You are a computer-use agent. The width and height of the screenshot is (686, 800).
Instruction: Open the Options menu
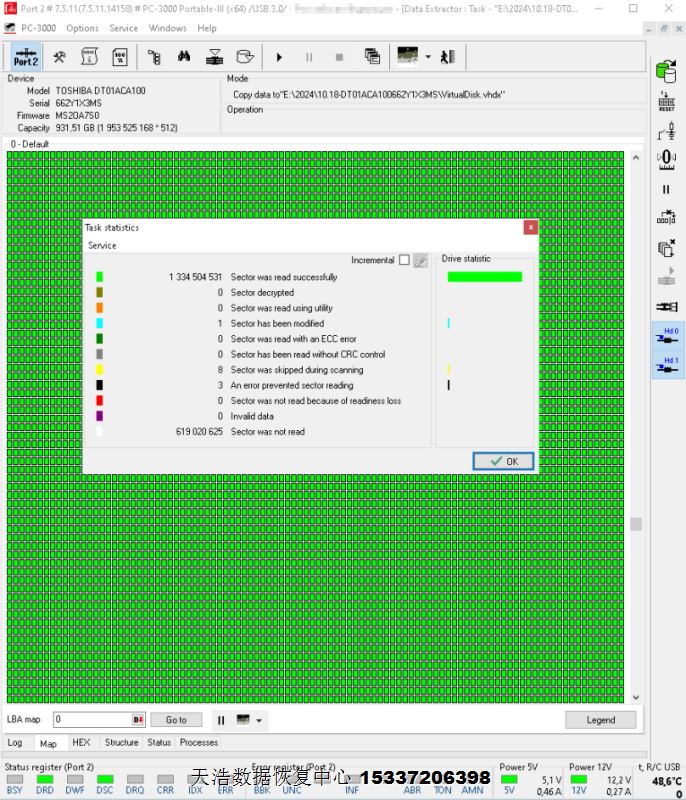[82, 28]
